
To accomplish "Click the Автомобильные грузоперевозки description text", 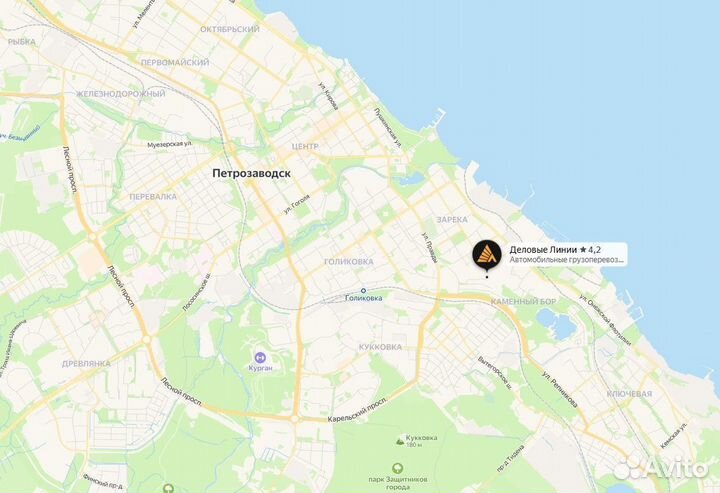I will click(567, 260).
